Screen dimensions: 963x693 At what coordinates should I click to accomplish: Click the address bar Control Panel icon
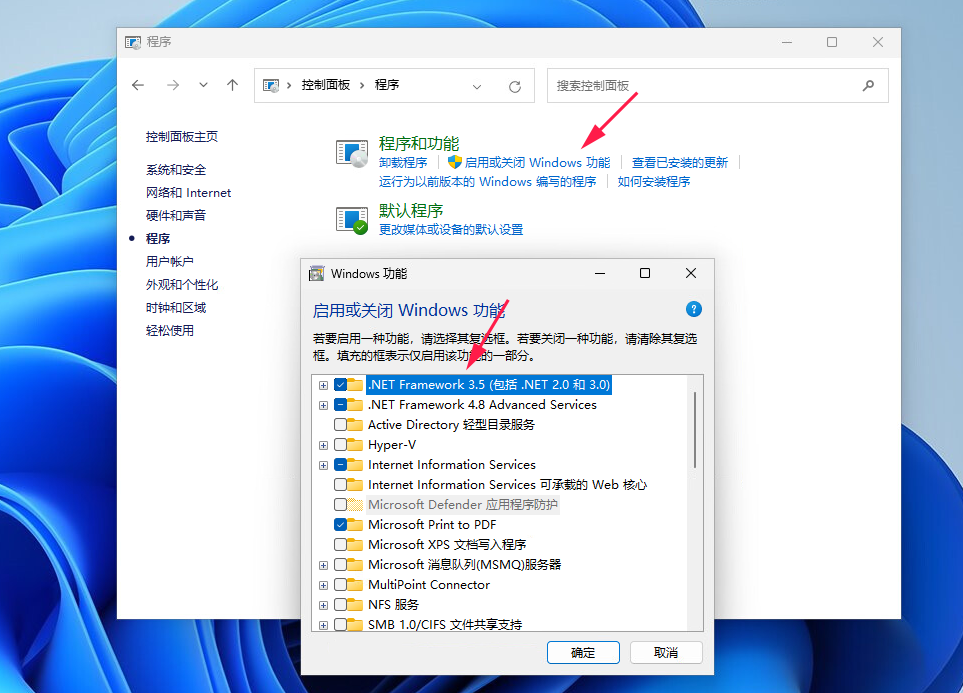tap(271, 85)
